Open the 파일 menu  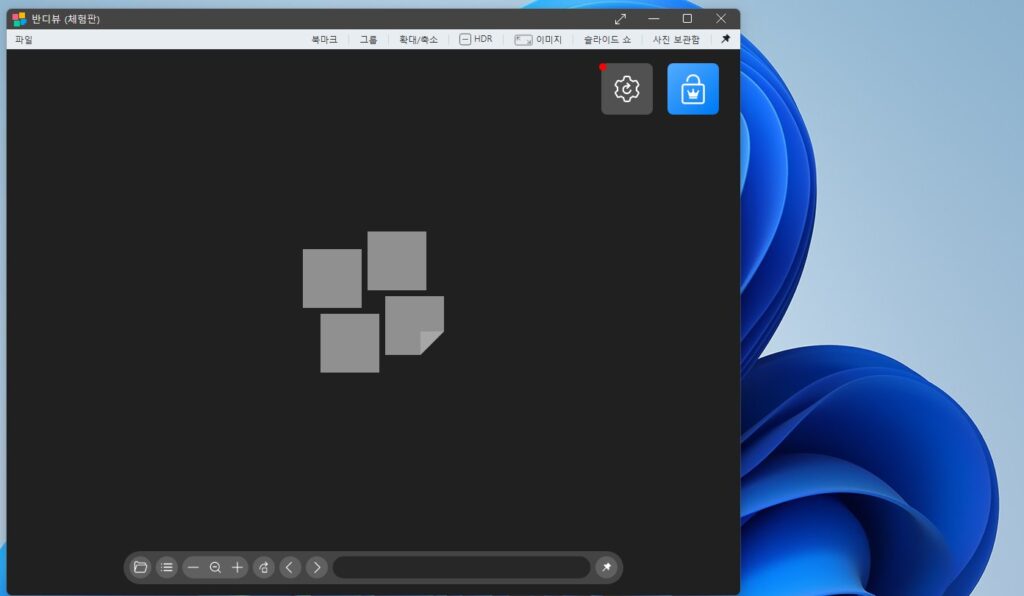point(24,40)
